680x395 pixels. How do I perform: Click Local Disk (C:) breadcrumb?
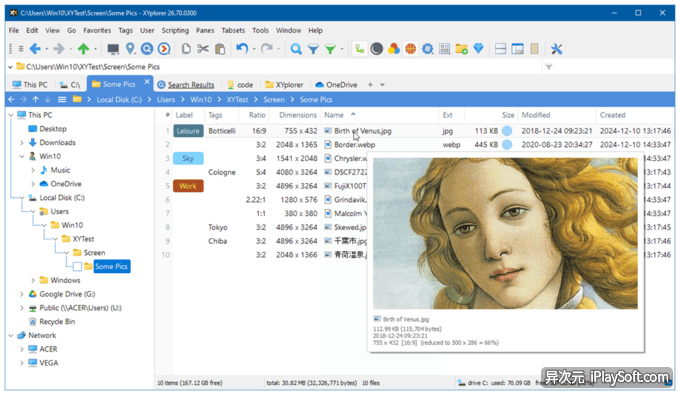[x=119, y=100]
